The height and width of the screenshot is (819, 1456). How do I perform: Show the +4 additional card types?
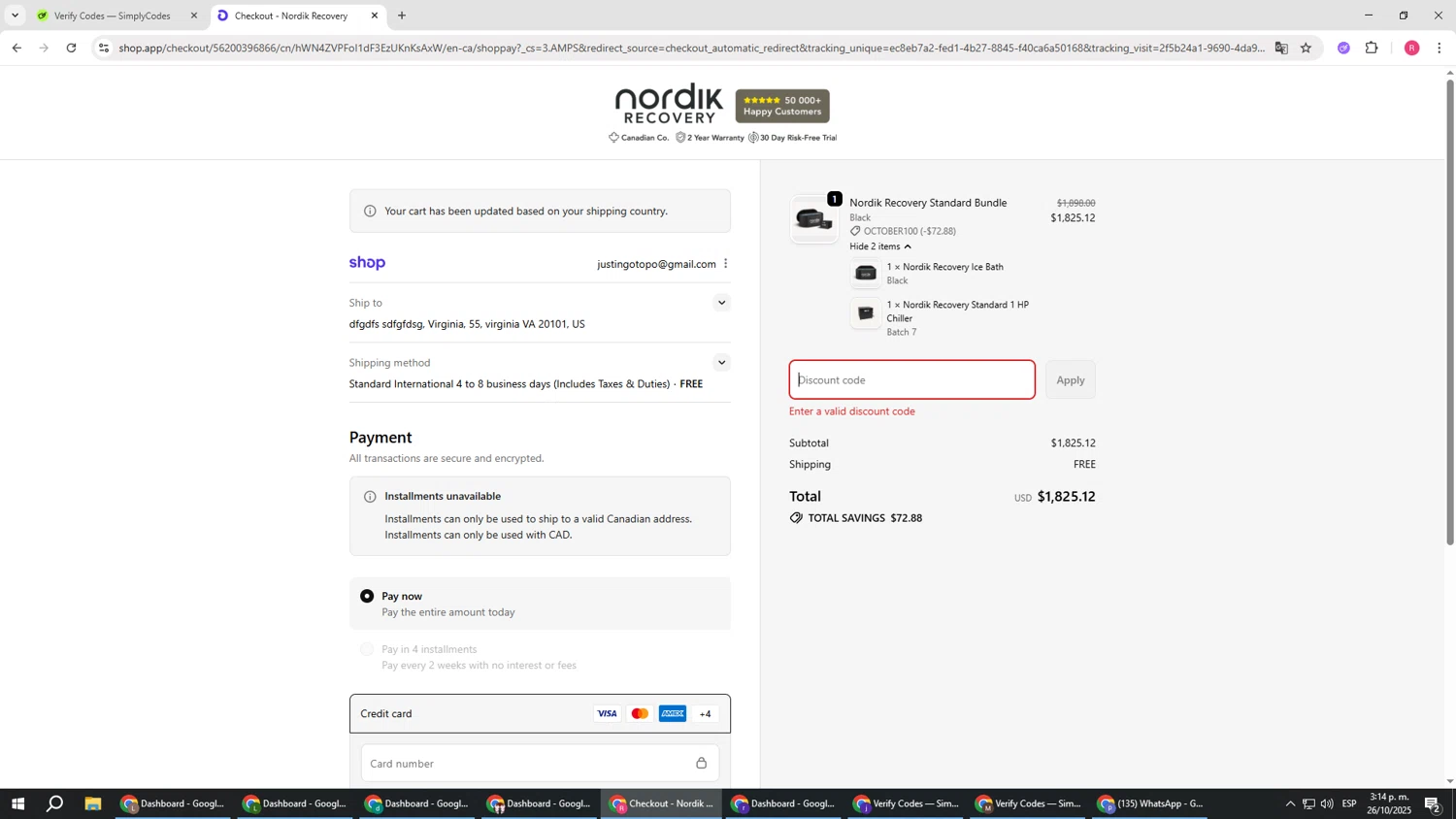[x=706, y=714]
